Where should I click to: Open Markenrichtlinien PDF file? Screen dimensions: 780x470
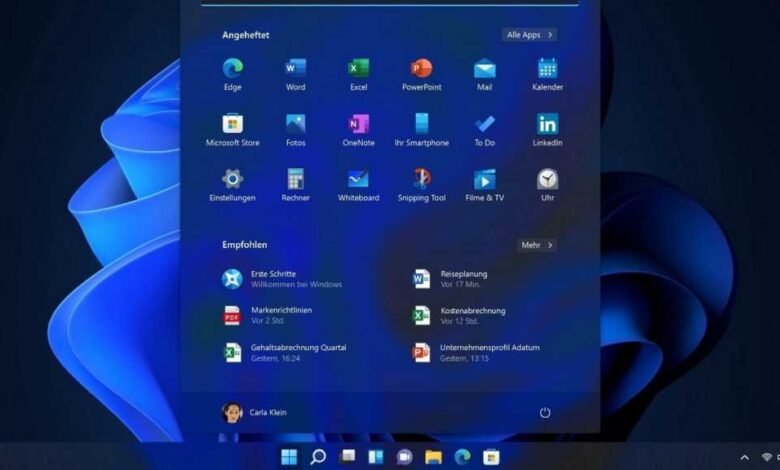click(x=267, y=315)
